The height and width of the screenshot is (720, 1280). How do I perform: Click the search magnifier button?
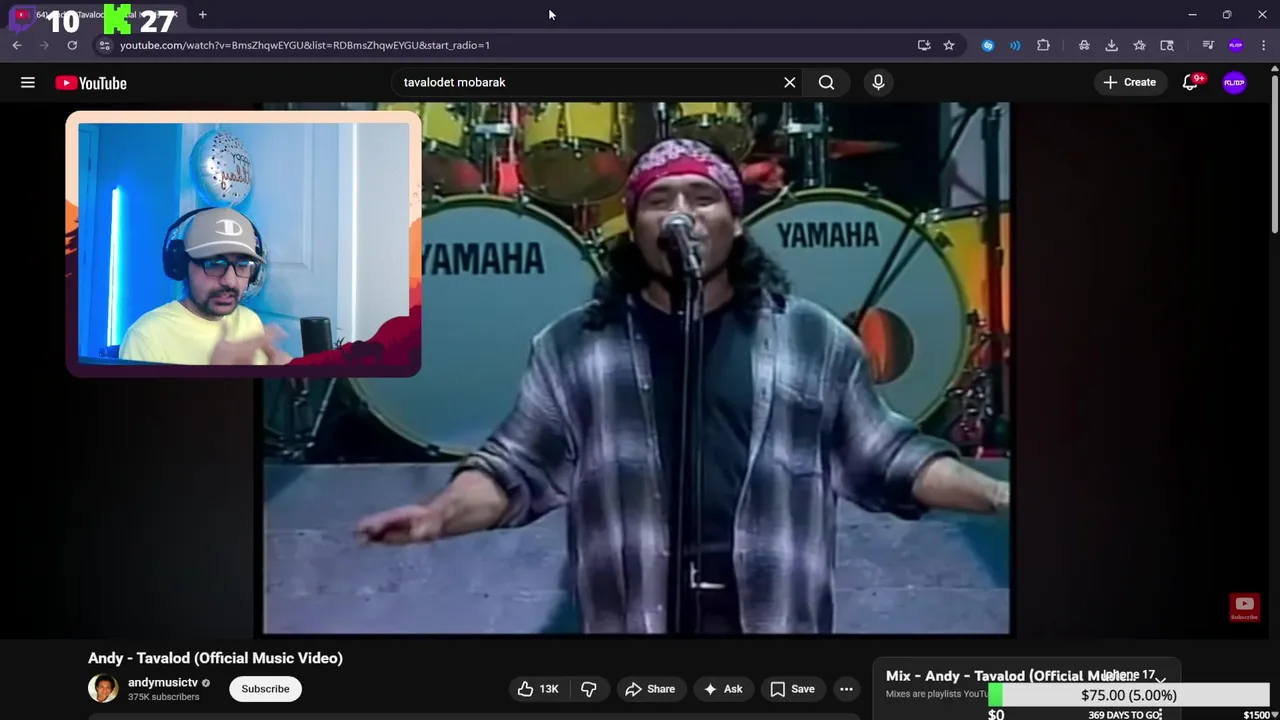(x=826, y=82)
